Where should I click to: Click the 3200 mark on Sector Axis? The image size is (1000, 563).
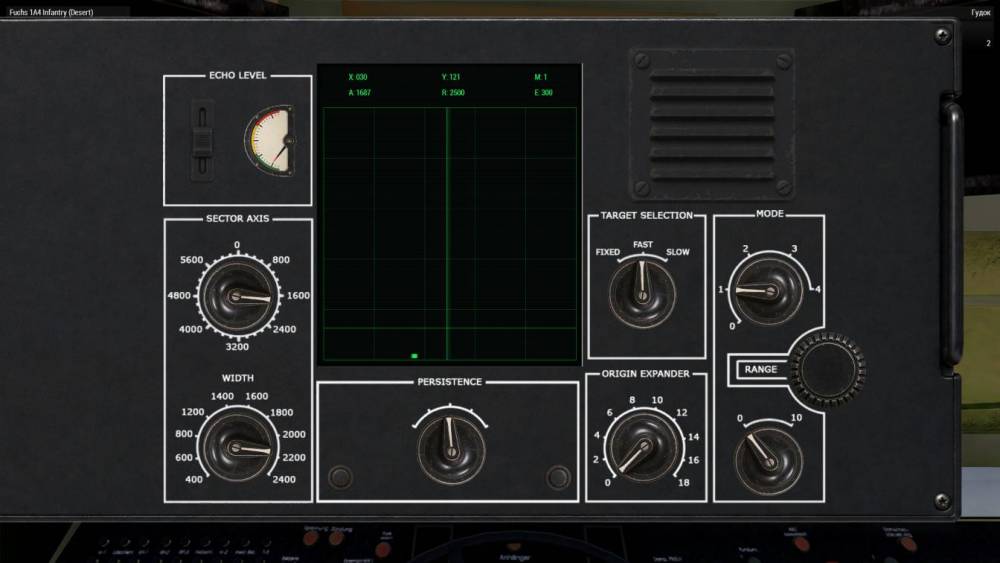coord(237,347)
